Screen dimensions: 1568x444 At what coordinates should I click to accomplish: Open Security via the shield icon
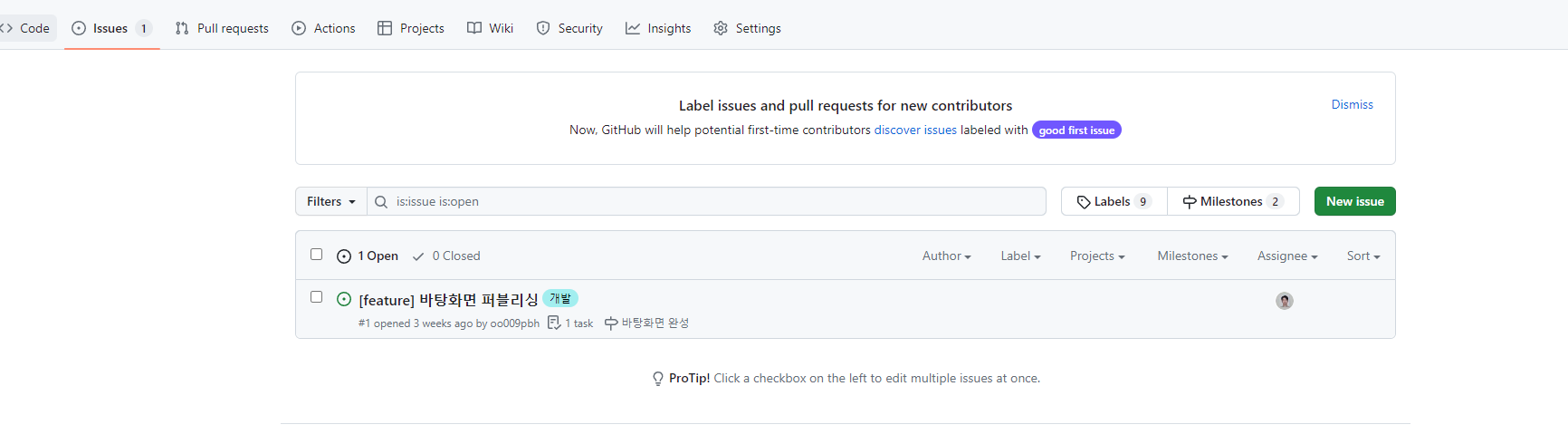pos(543,28)
